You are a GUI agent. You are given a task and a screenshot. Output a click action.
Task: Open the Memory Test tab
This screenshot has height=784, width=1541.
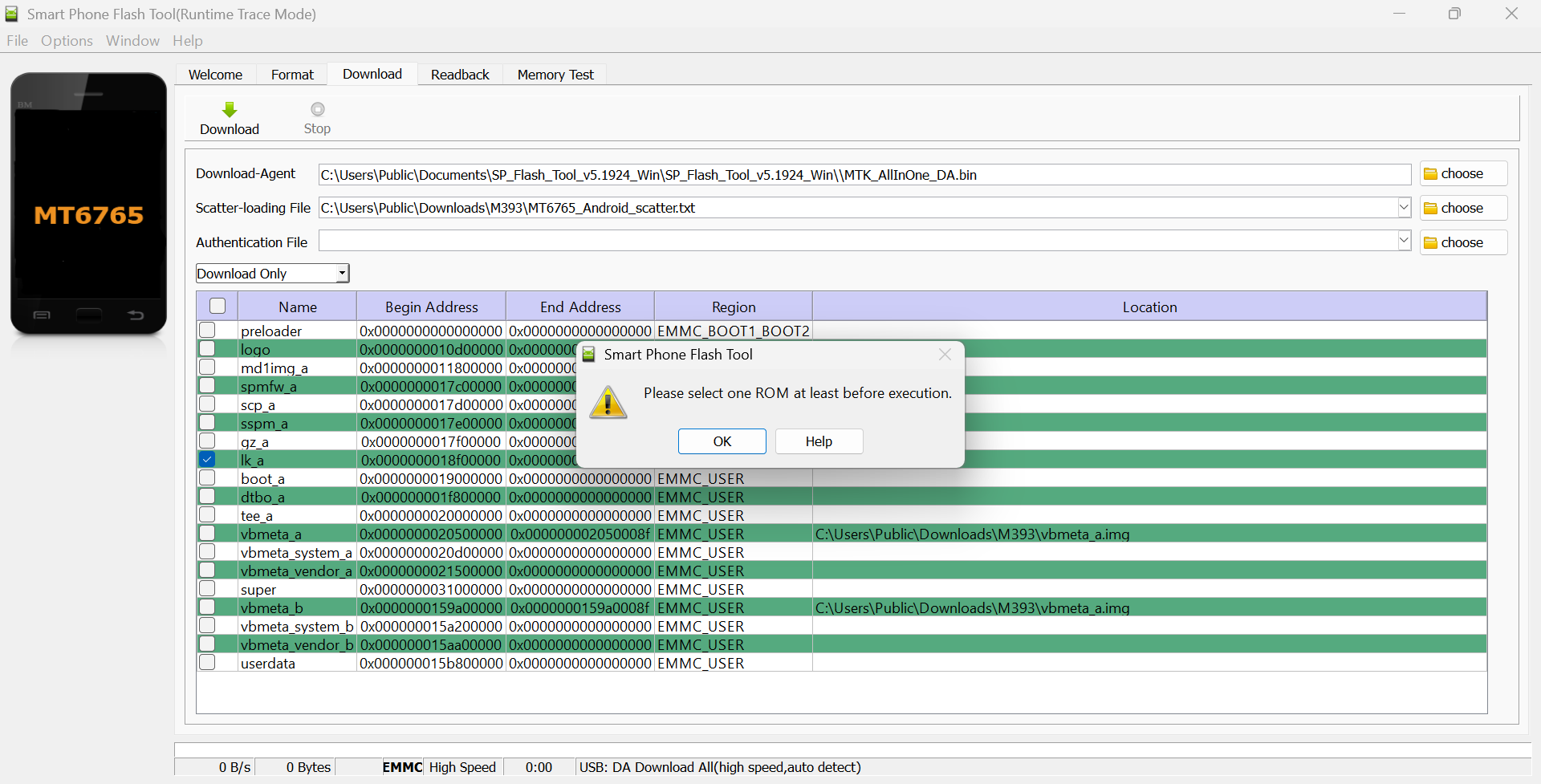pyautogui.click(x=555, y=75)
